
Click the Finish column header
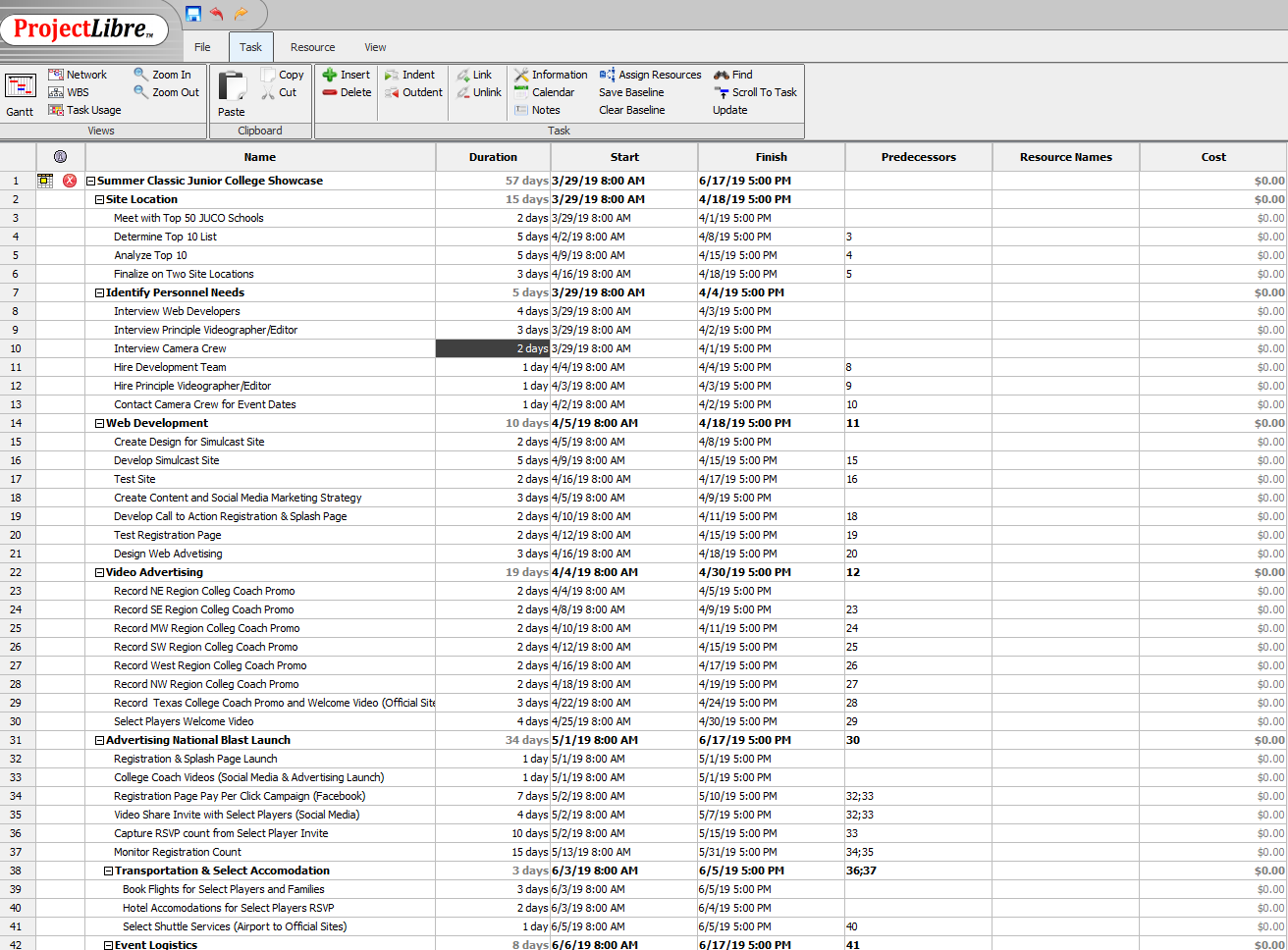pos(772,157)
